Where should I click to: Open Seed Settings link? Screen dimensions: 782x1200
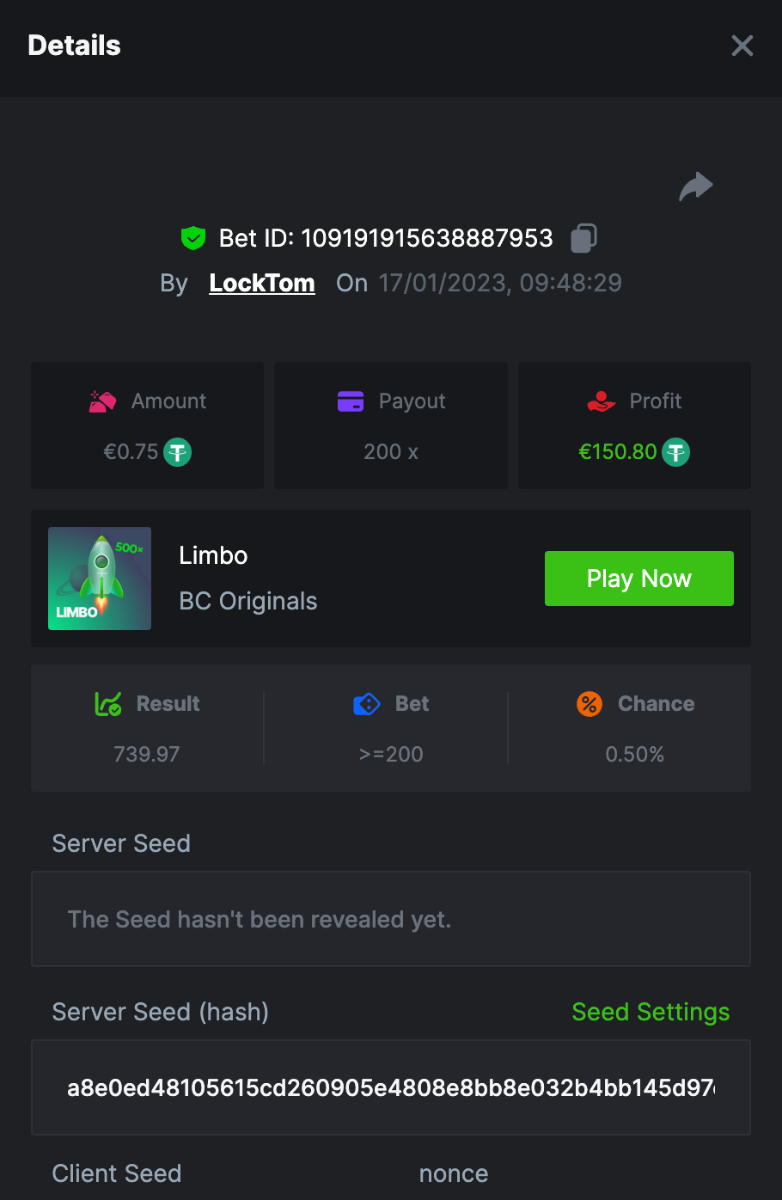(650, 1012)
